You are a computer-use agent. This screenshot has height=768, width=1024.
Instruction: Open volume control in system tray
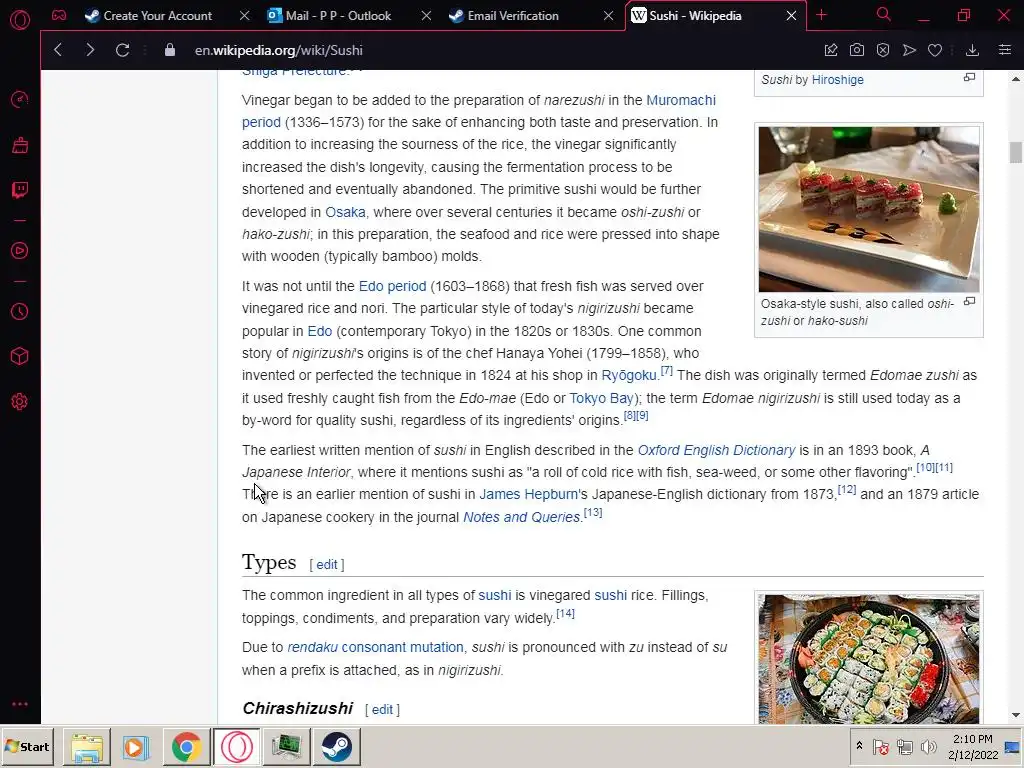[927, 746]
